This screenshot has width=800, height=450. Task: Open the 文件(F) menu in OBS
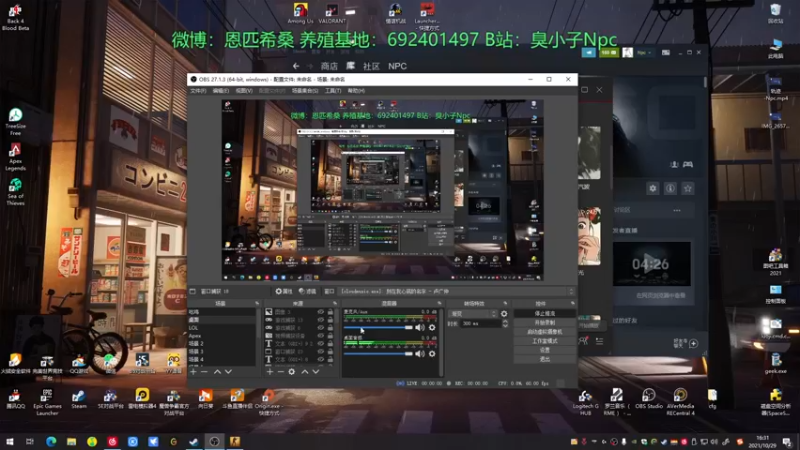[x=198, y=91]
